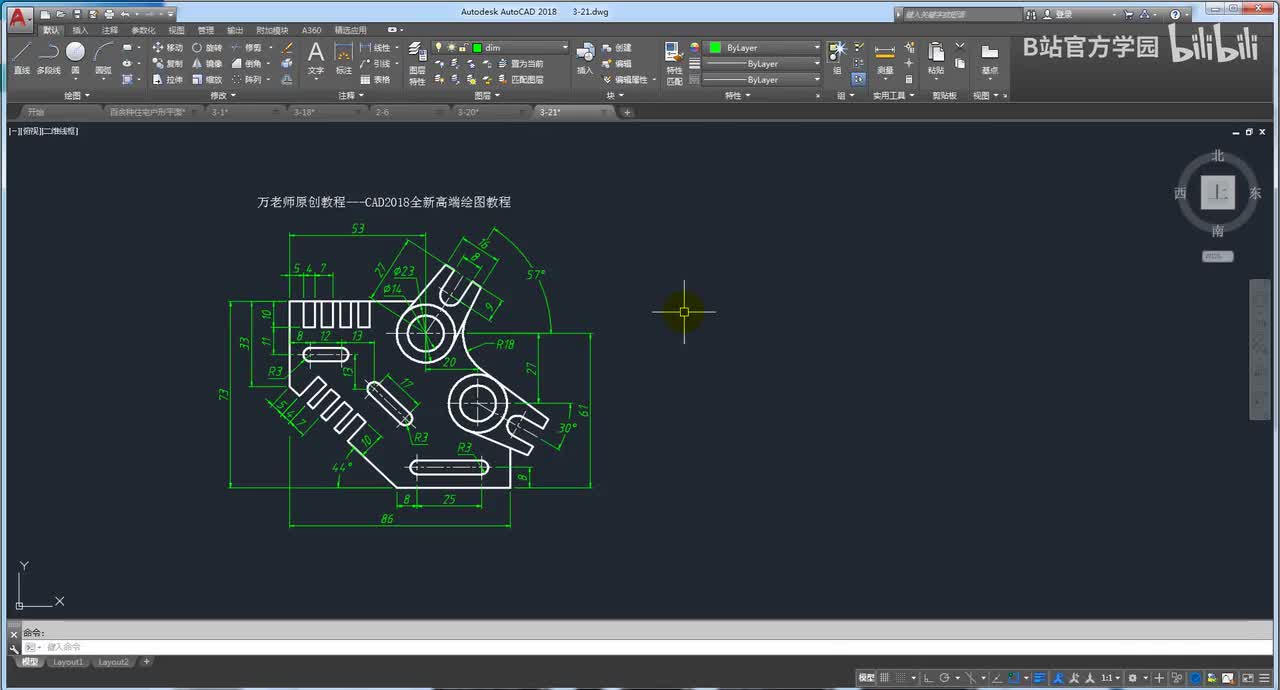Click the Insert block (插入) icon

pyautogui.click(x=585, y=58)
